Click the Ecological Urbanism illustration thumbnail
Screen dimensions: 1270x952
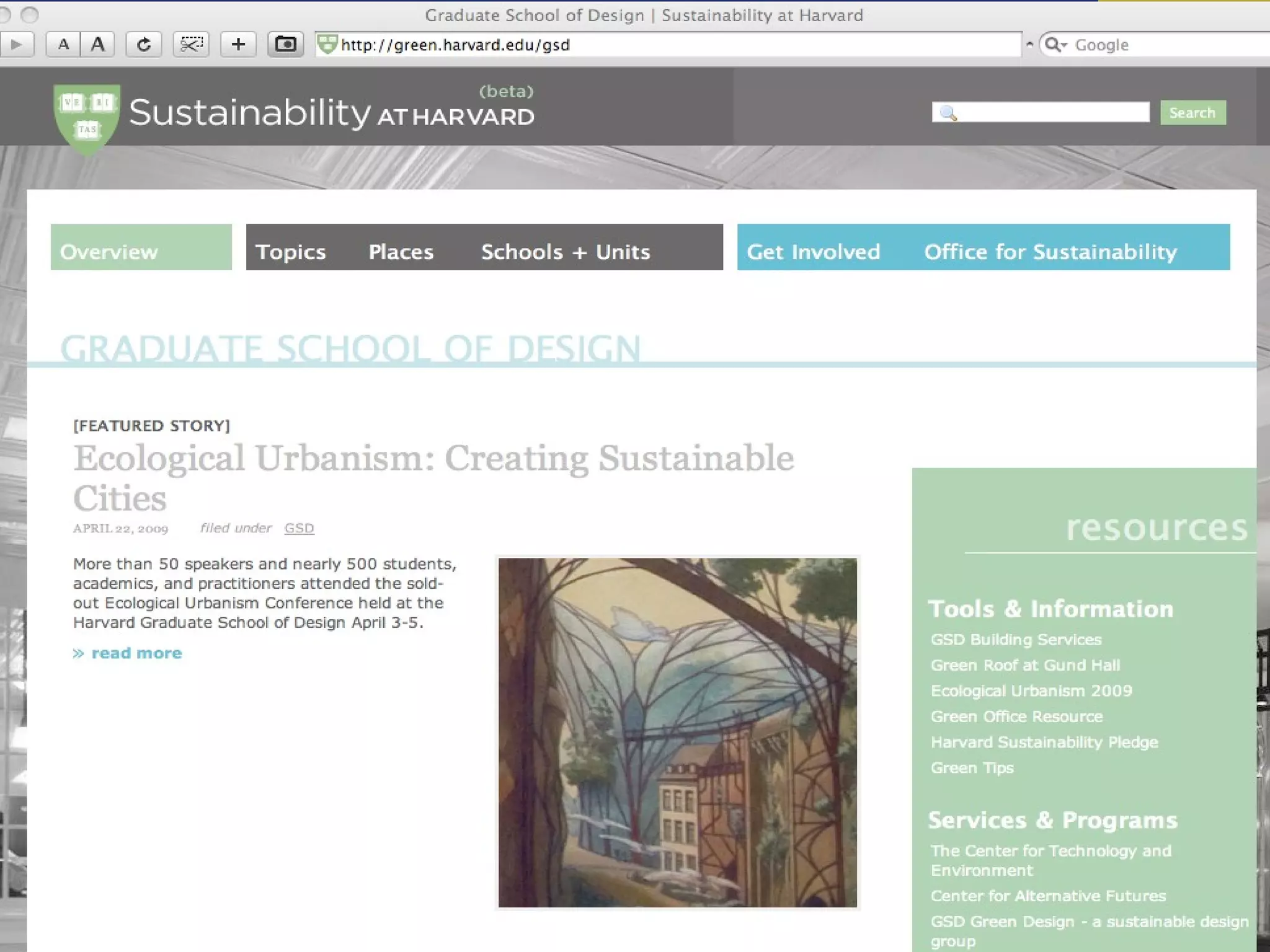point(677,732)
